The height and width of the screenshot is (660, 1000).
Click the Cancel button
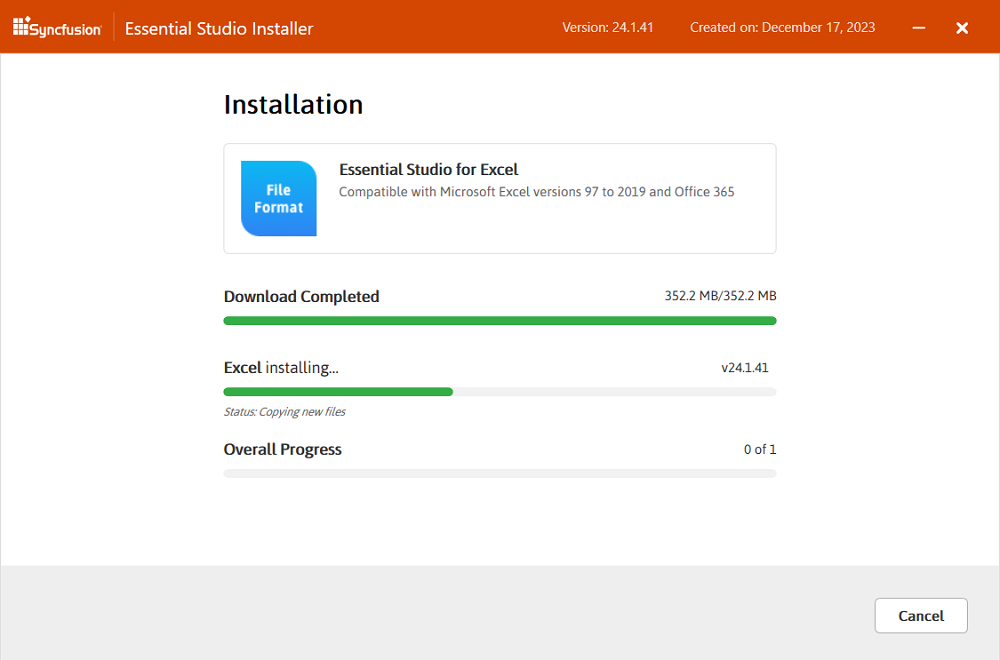(x=920, y=615)
